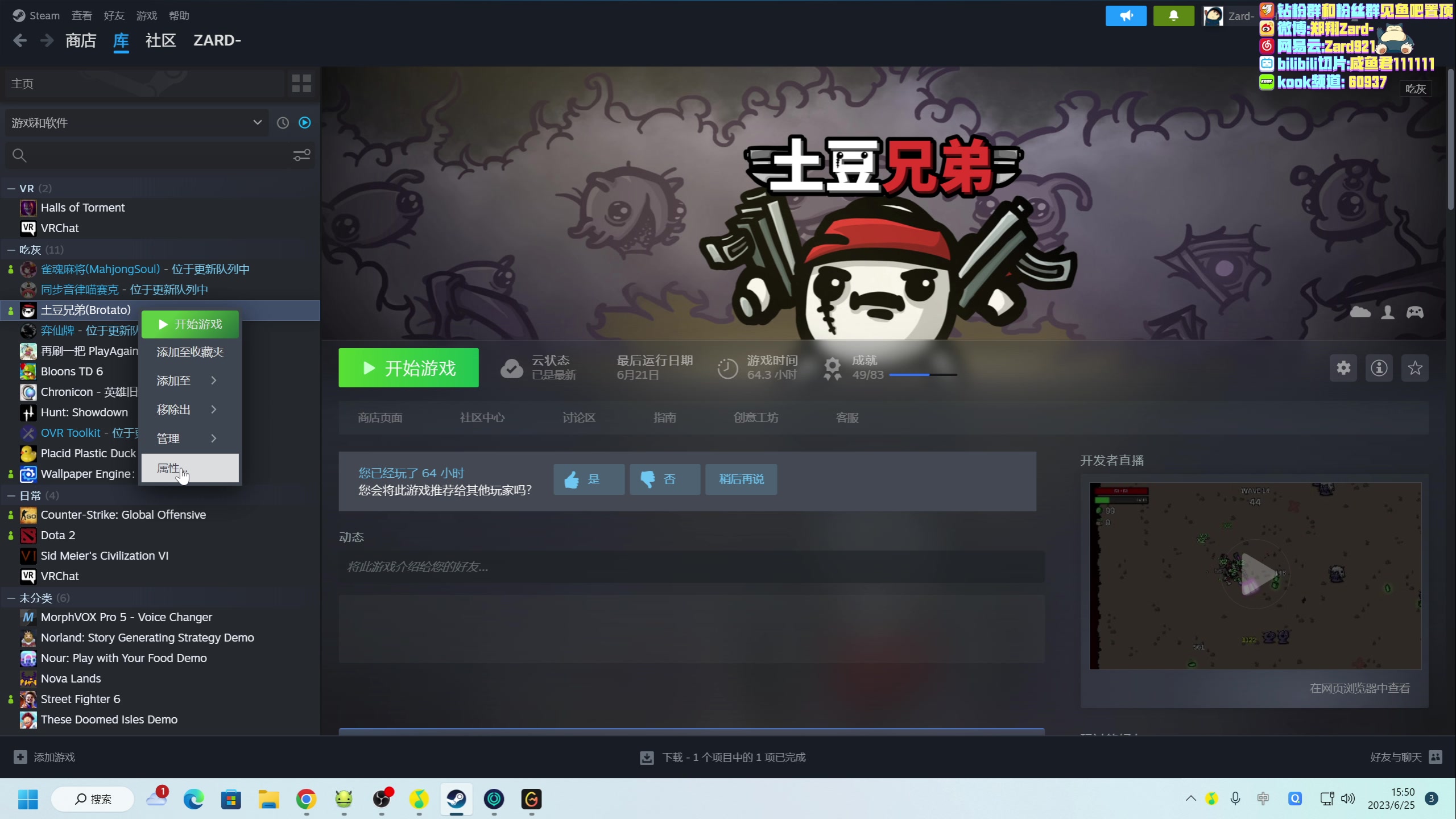The height and width of the screenshot is (819, 1456).
Task: Open the Steam announcements megaphone button
Action: 1126,16
